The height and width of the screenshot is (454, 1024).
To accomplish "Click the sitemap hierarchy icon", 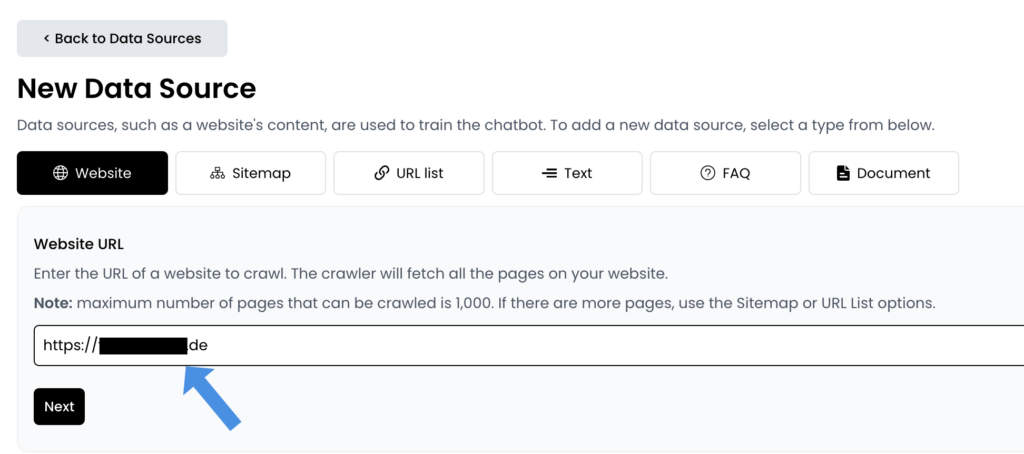I will click(x=217, y=173).
